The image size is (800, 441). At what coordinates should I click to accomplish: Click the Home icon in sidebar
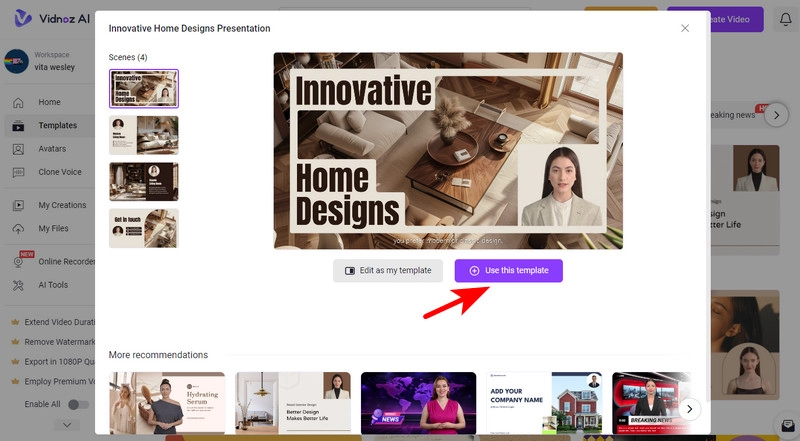pos(17,102)
